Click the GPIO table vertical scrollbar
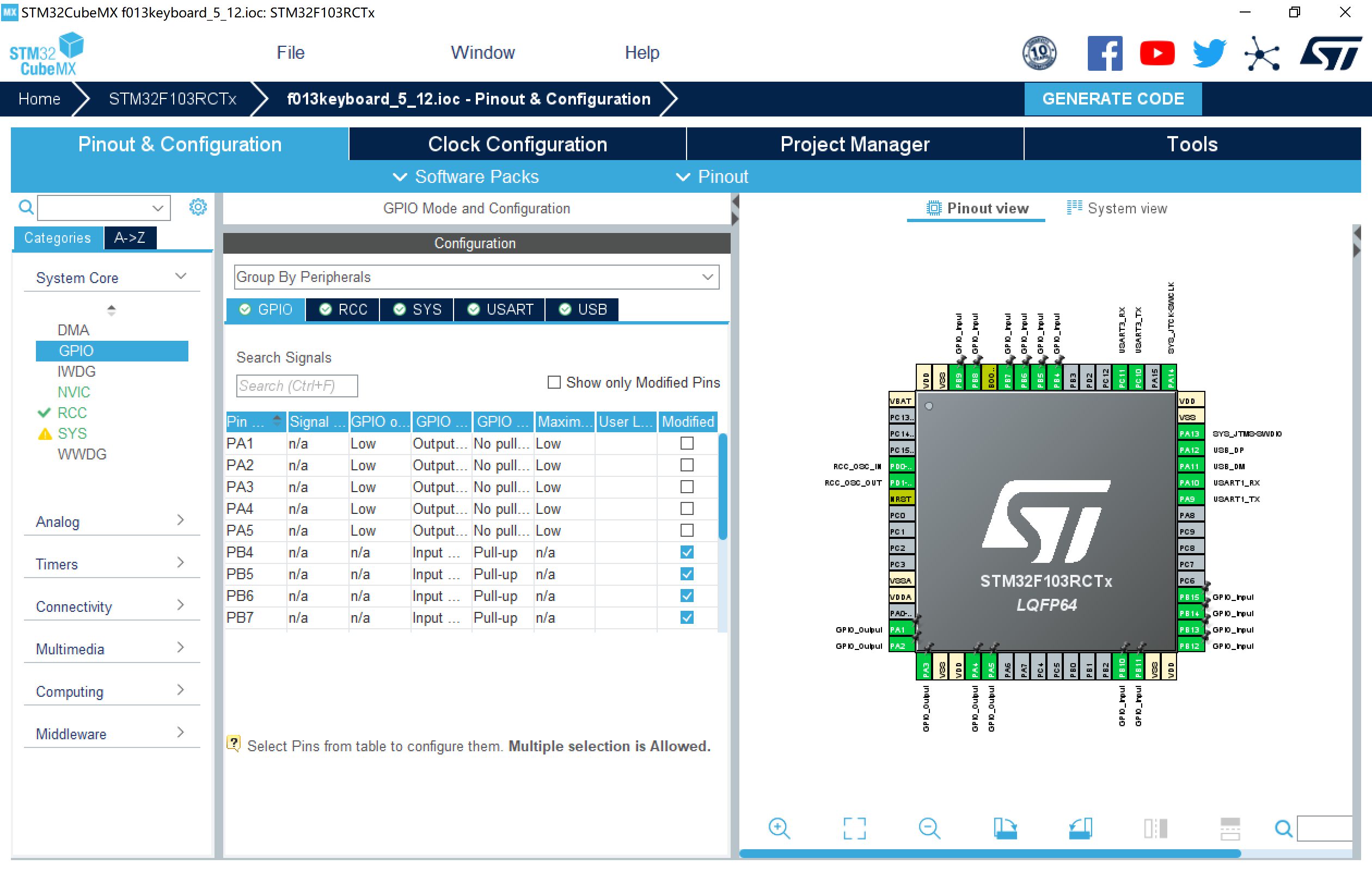1372x871 pixels. click(x=722, y=486)
